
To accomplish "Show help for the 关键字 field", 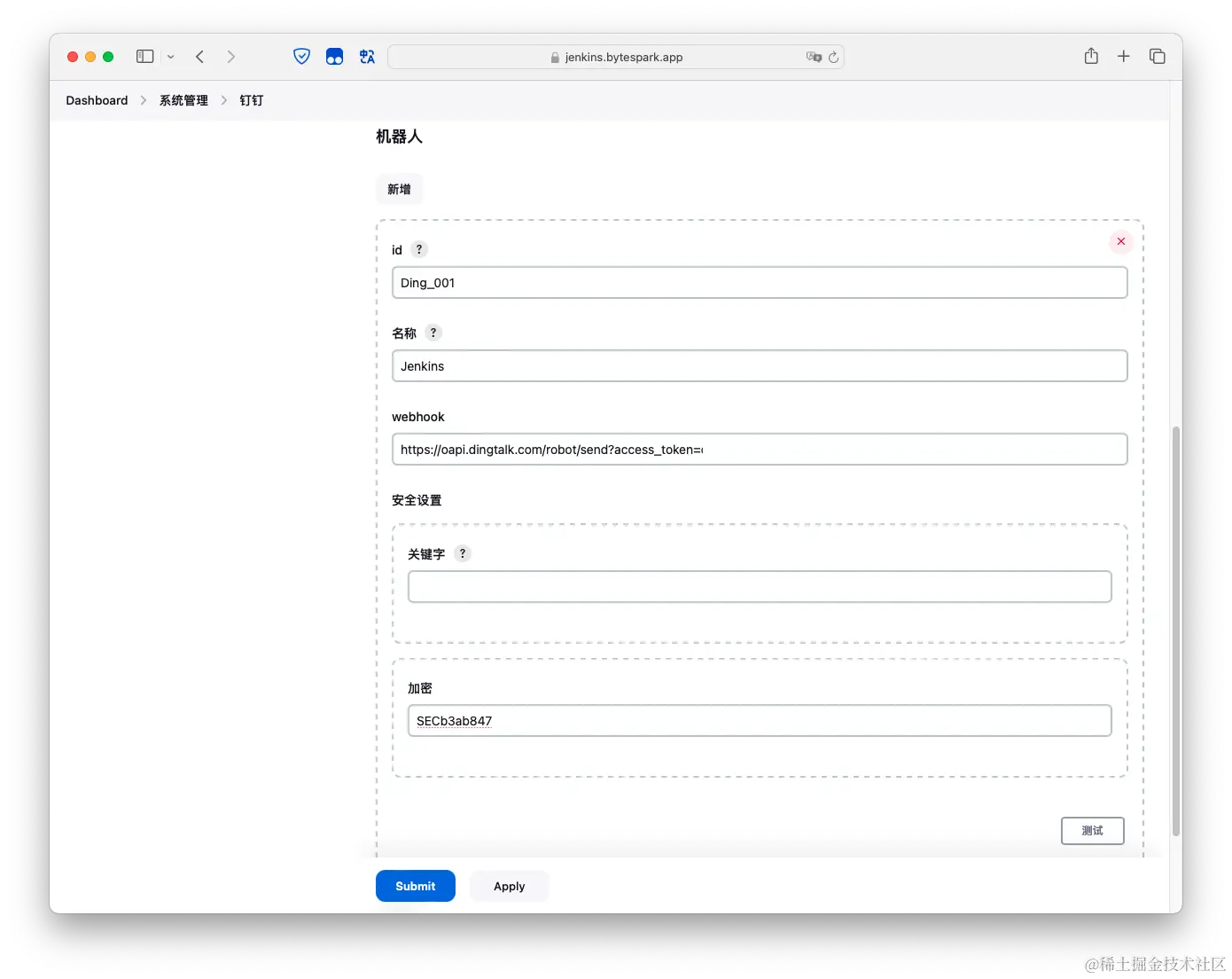I will (x=462, y=553).
